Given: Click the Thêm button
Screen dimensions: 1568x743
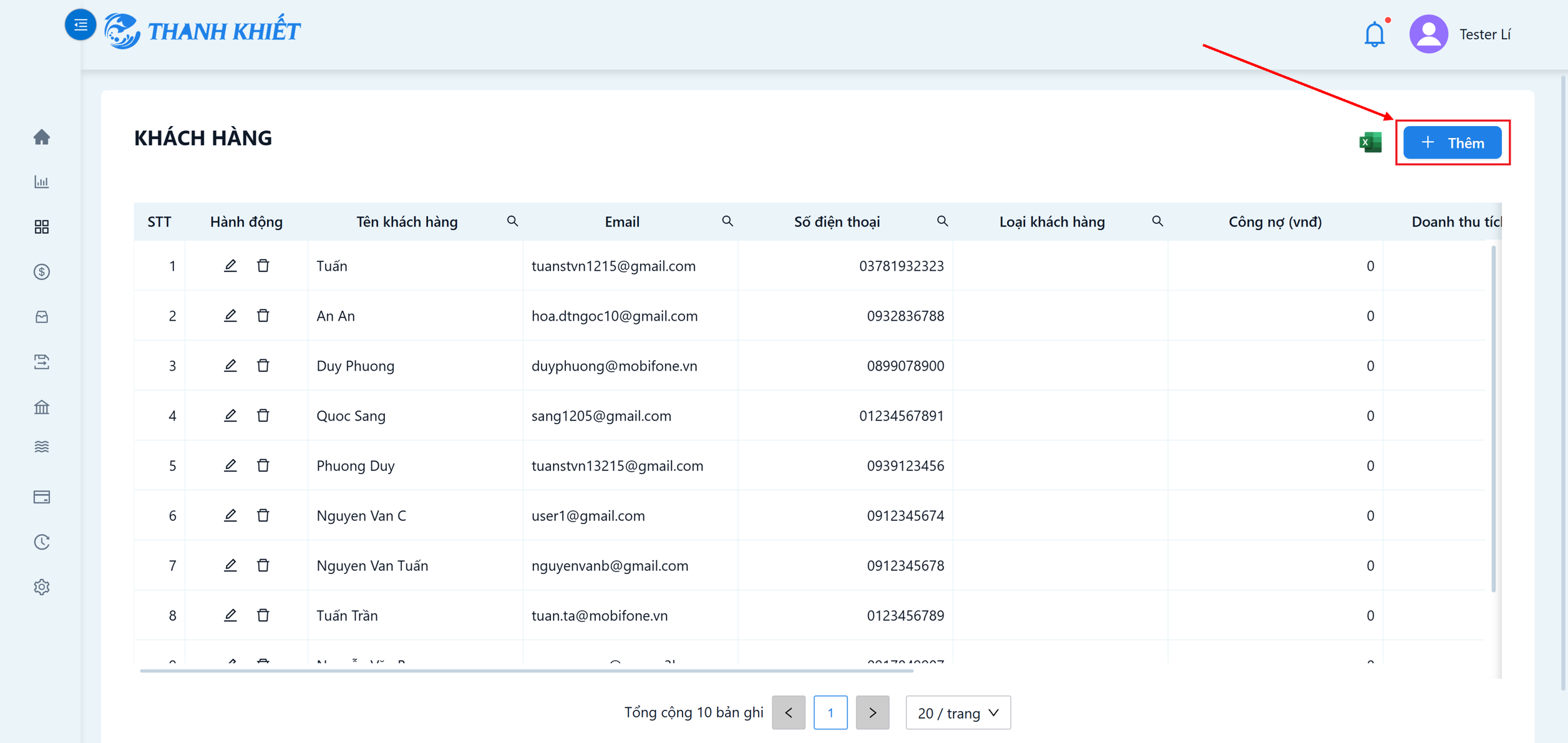Looking at the screenshot, I should point(1453,143).
